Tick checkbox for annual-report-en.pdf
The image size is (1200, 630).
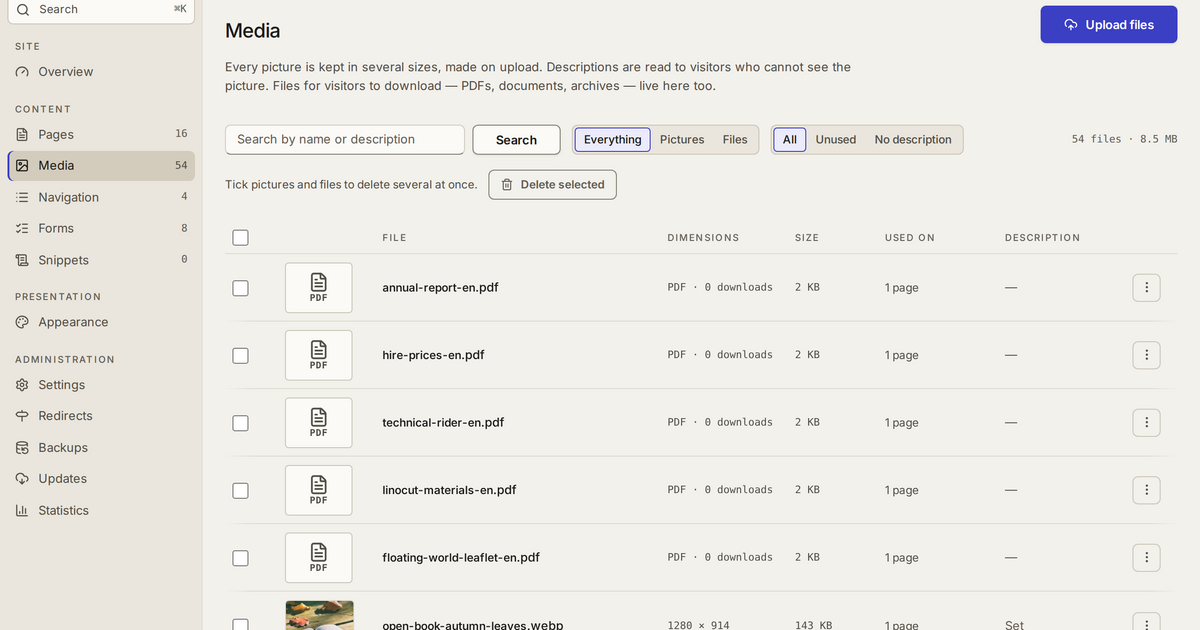coord(240,288)
